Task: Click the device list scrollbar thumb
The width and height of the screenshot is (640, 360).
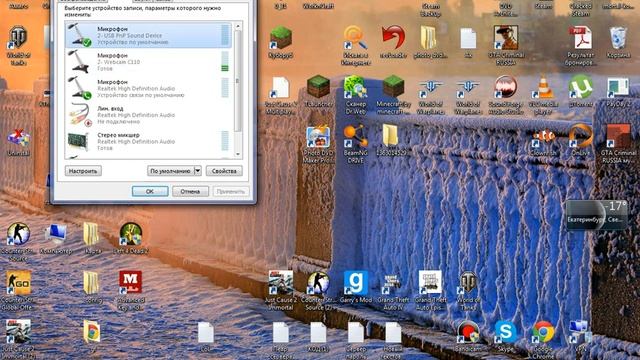Action: coord(238,81)
